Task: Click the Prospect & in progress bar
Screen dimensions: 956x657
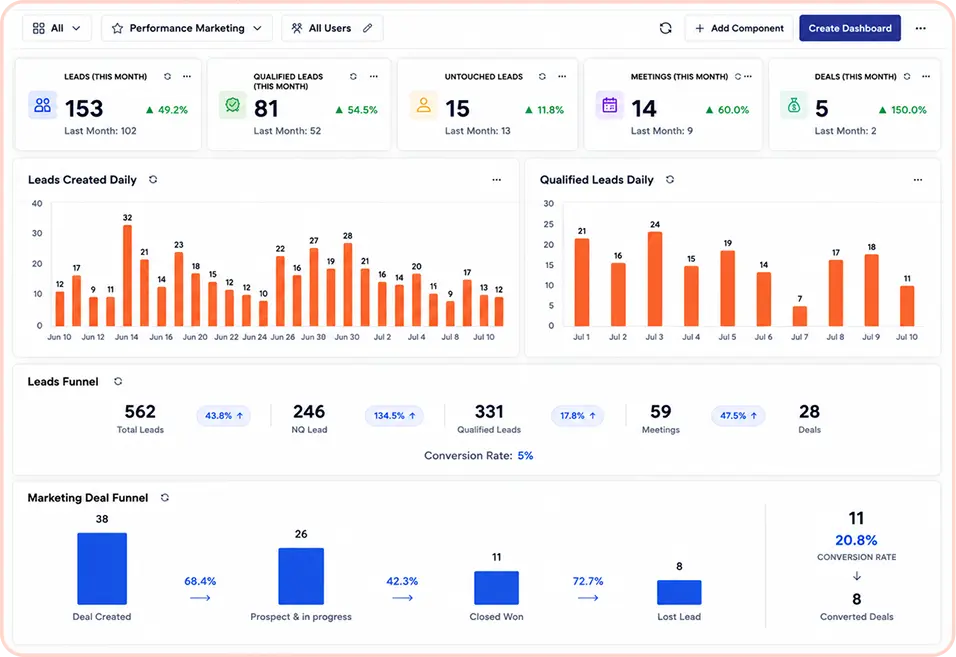Action: (x=301, y=576)
